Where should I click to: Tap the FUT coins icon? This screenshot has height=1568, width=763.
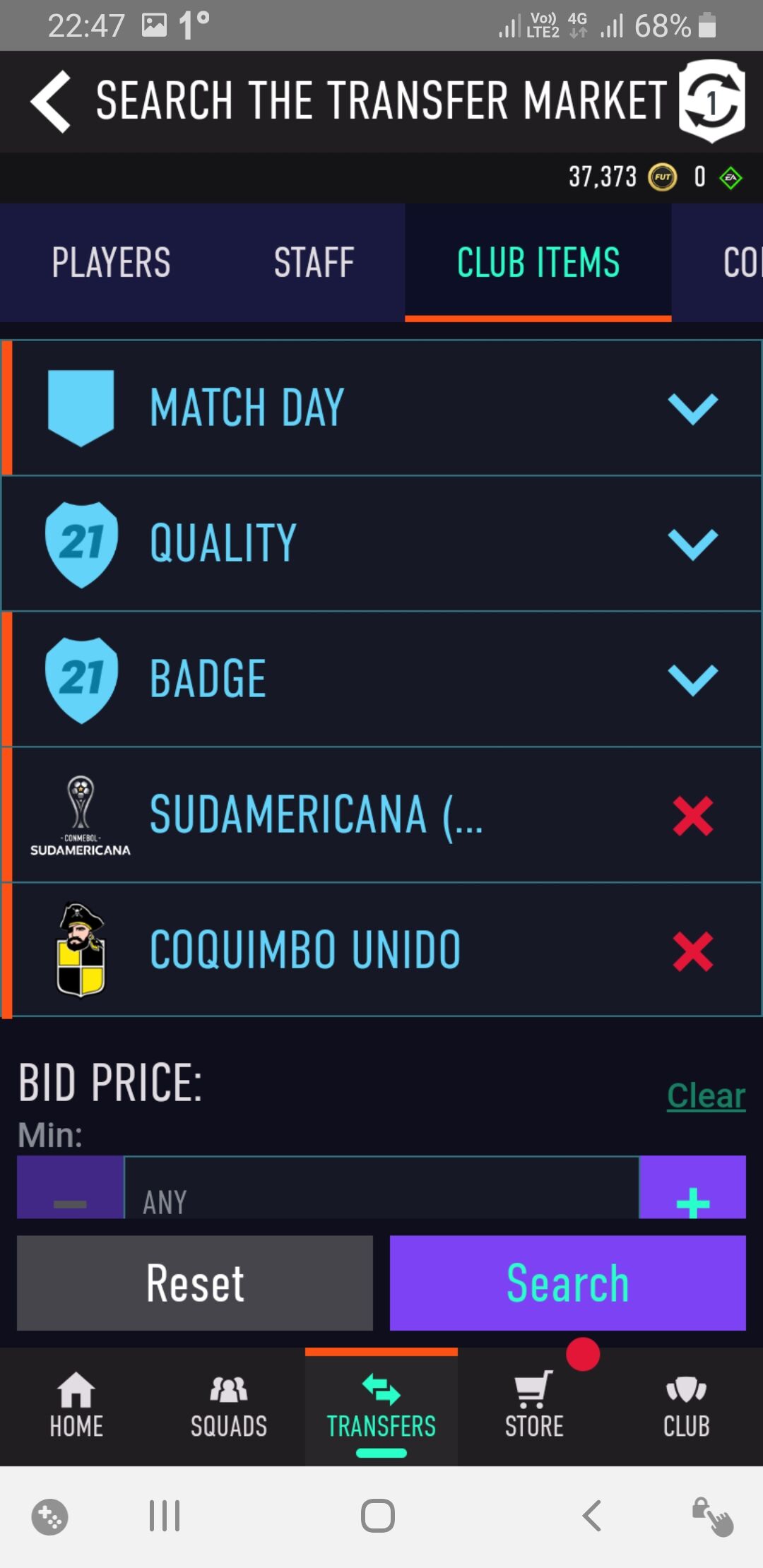point(662,177)
